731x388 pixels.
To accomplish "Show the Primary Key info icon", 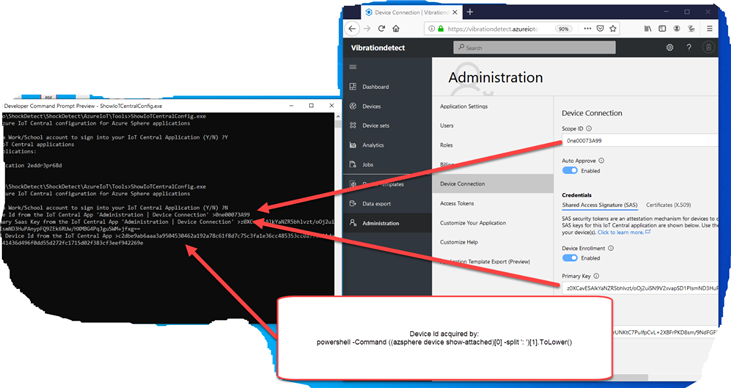I will pyautogui.click(x=596, y=276).
